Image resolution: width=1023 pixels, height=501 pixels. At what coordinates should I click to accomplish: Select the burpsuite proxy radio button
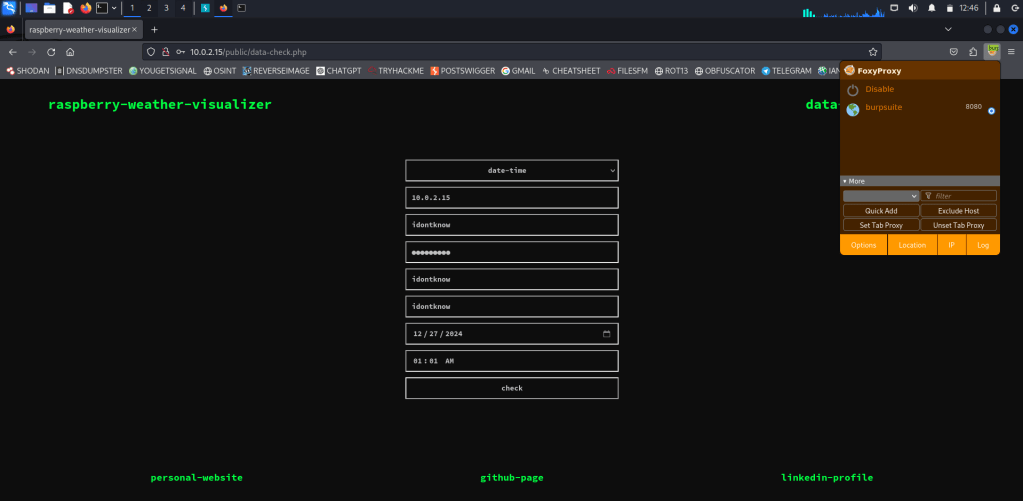coord(991,110)
